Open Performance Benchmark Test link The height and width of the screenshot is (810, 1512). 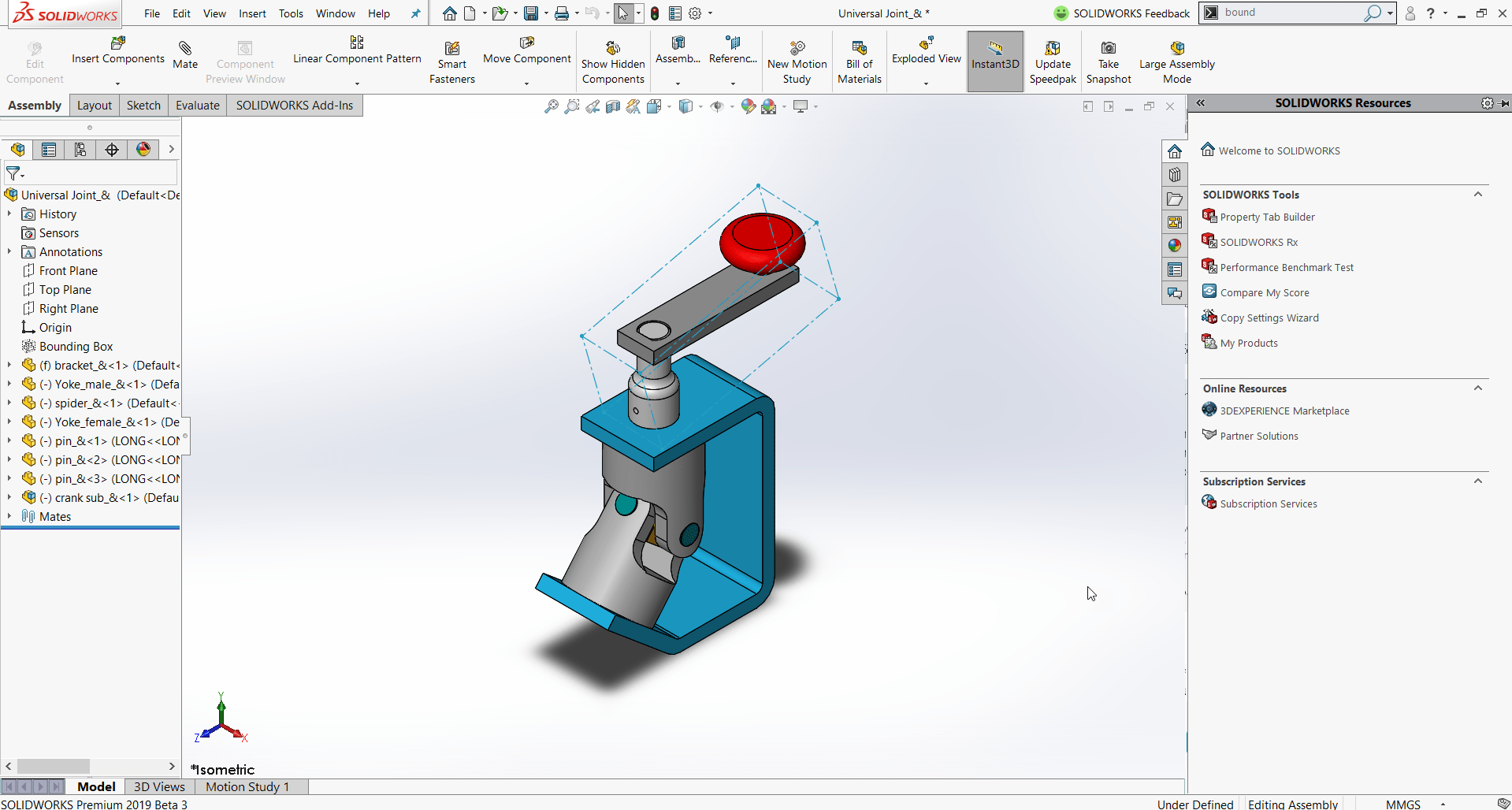coord(1285,267)
